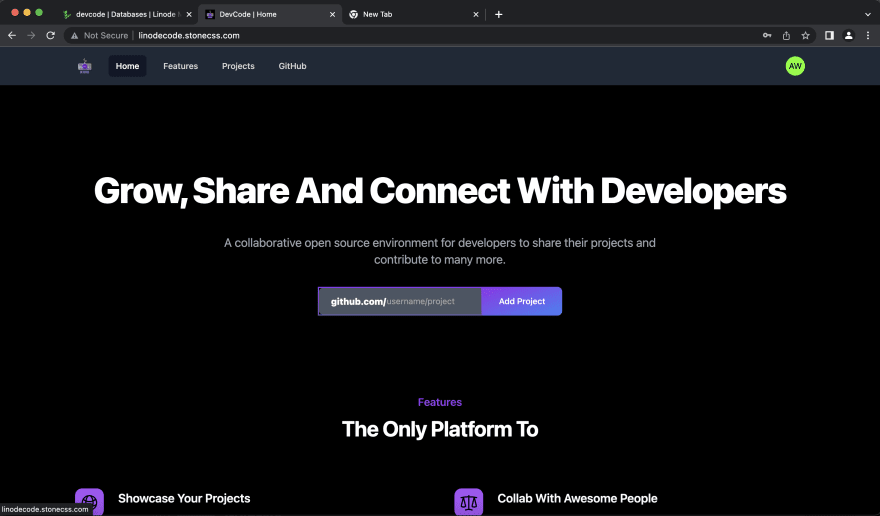This screenshot has height=516, width=880.
Task: Open the Features nav link
Action: (181, 66)
